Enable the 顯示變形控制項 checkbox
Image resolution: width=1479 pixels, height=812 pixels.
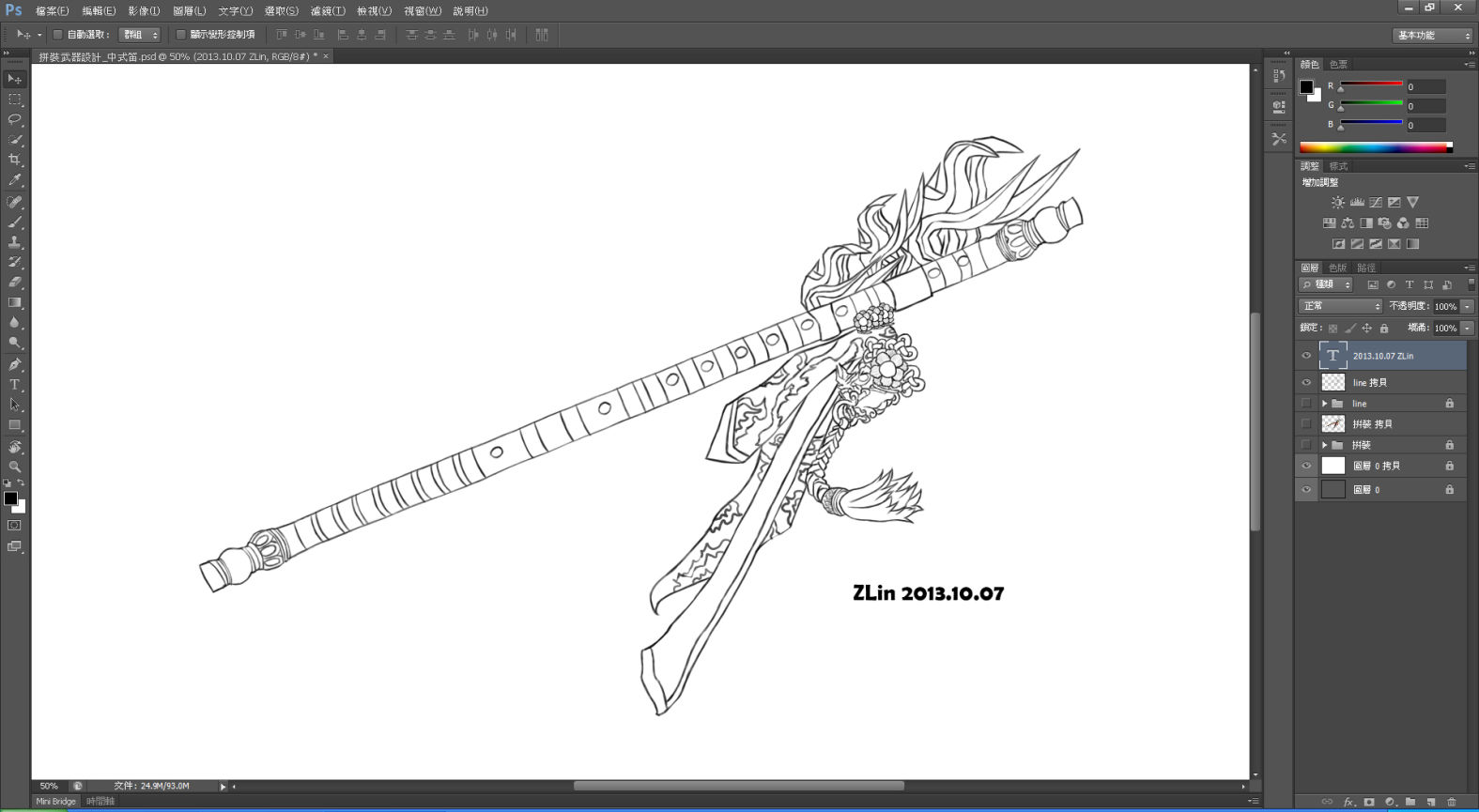(x=180, y=35)
